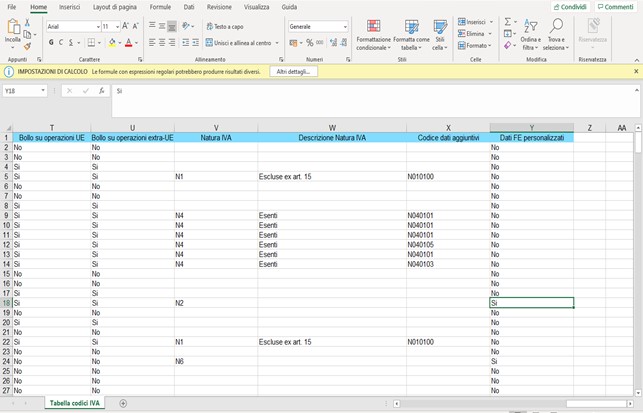
Task: Click the Name Box showing Y18
Action: coord(25,91)
